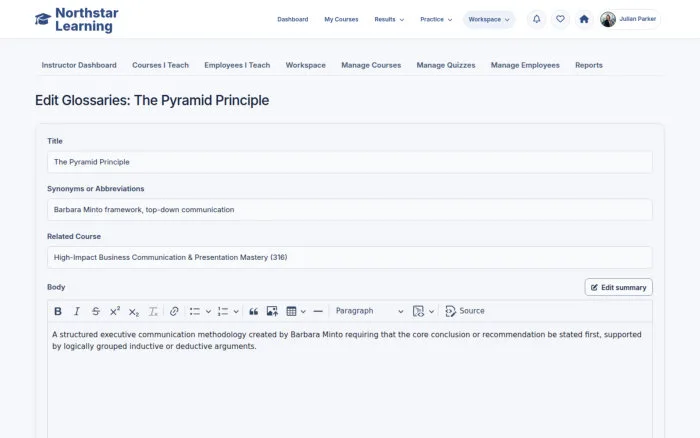Open the Instructor Dashboard tab
The image size is (700, 438).
click(x=79, y=65)
